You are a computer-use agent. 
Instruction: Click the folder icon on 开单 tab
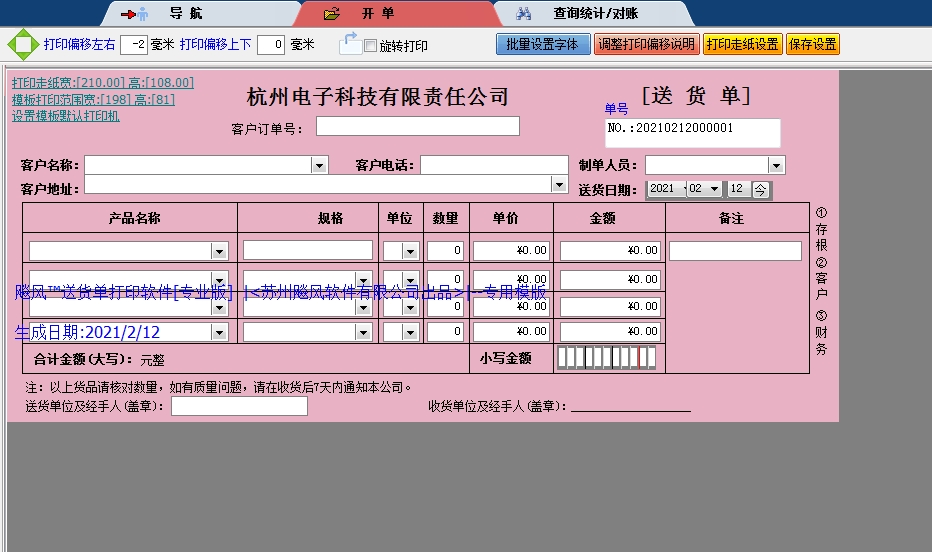(332, 14)
